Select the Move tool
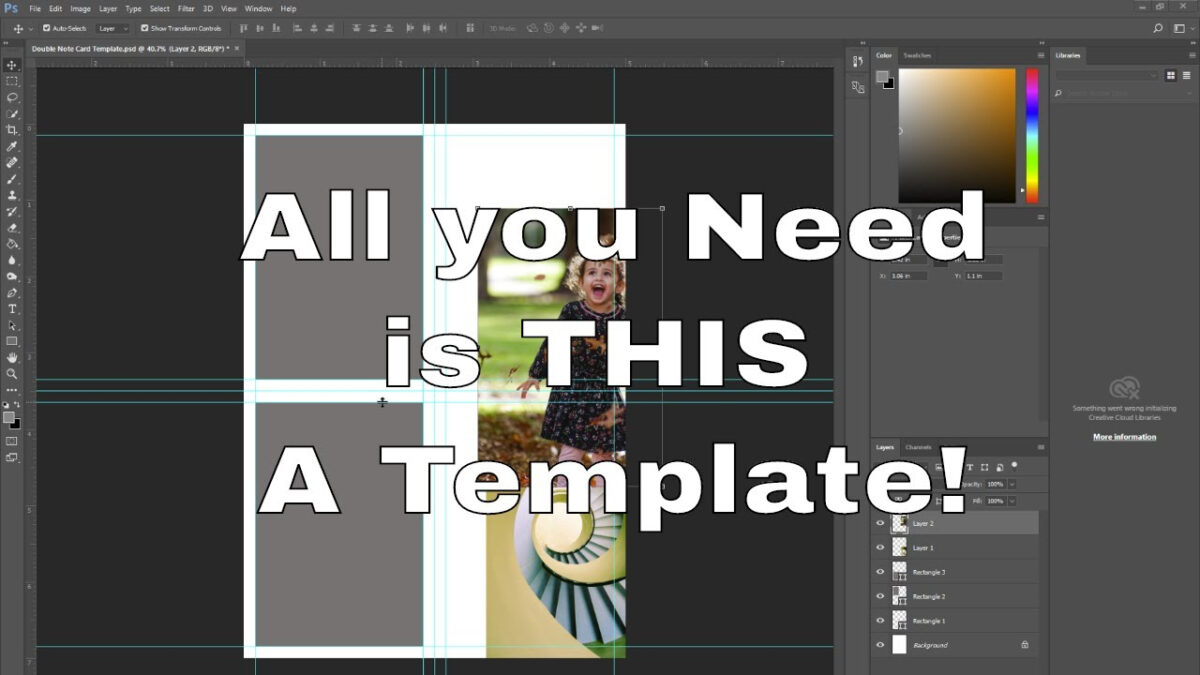The height and width of the screenshot is (675, 1200). 12,64
